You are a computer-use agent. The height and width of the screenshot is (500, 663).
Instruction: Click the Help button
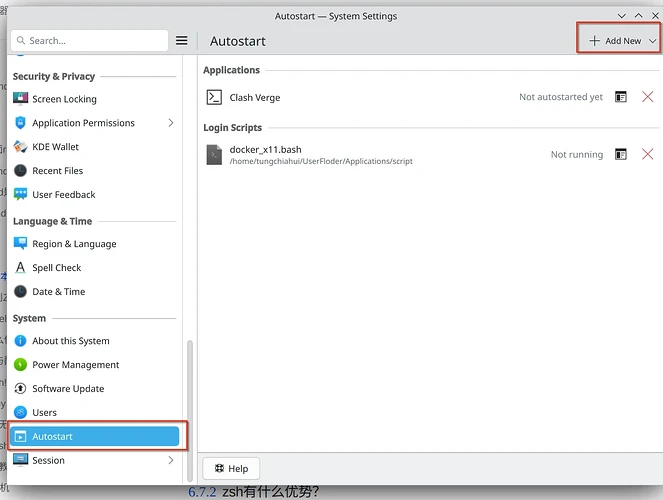click(x=231, y=468)
